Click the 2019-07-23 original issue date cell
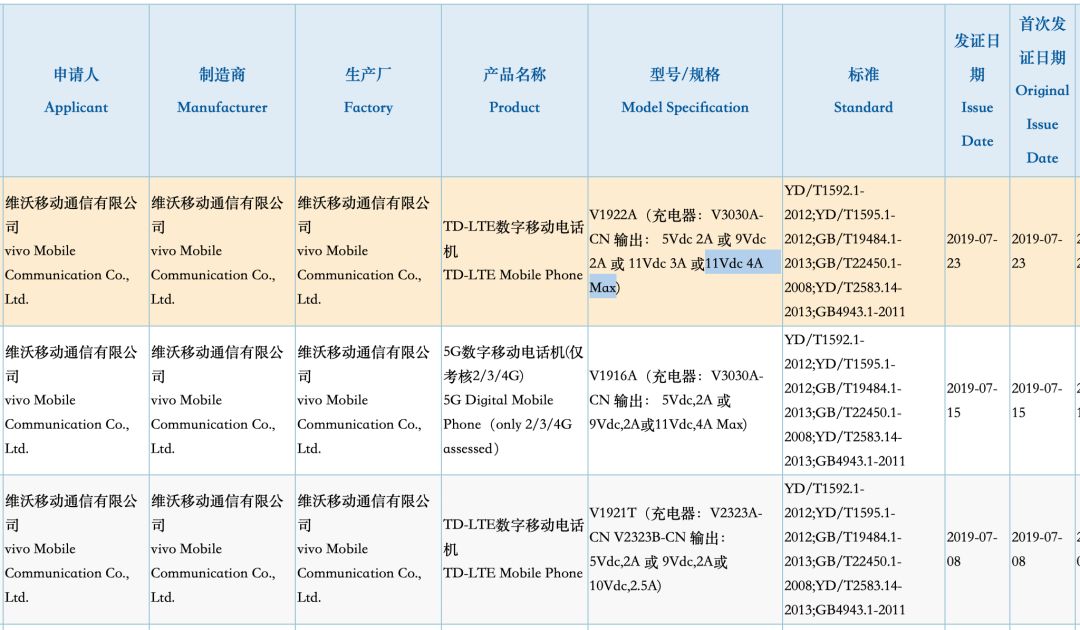Image resolution: width=1080 pixels, height=630 pixels. pos(1042,251)
